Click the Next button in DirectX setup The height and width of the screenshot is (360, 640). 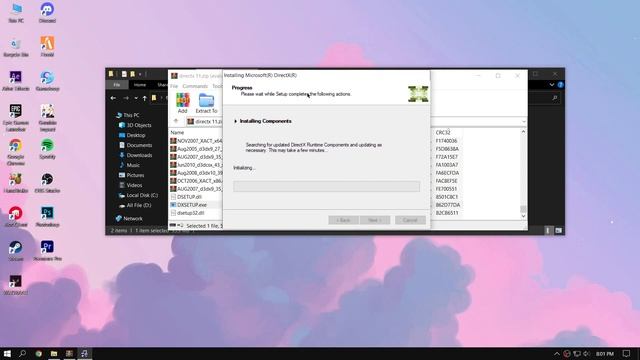[x=375, y=220]
